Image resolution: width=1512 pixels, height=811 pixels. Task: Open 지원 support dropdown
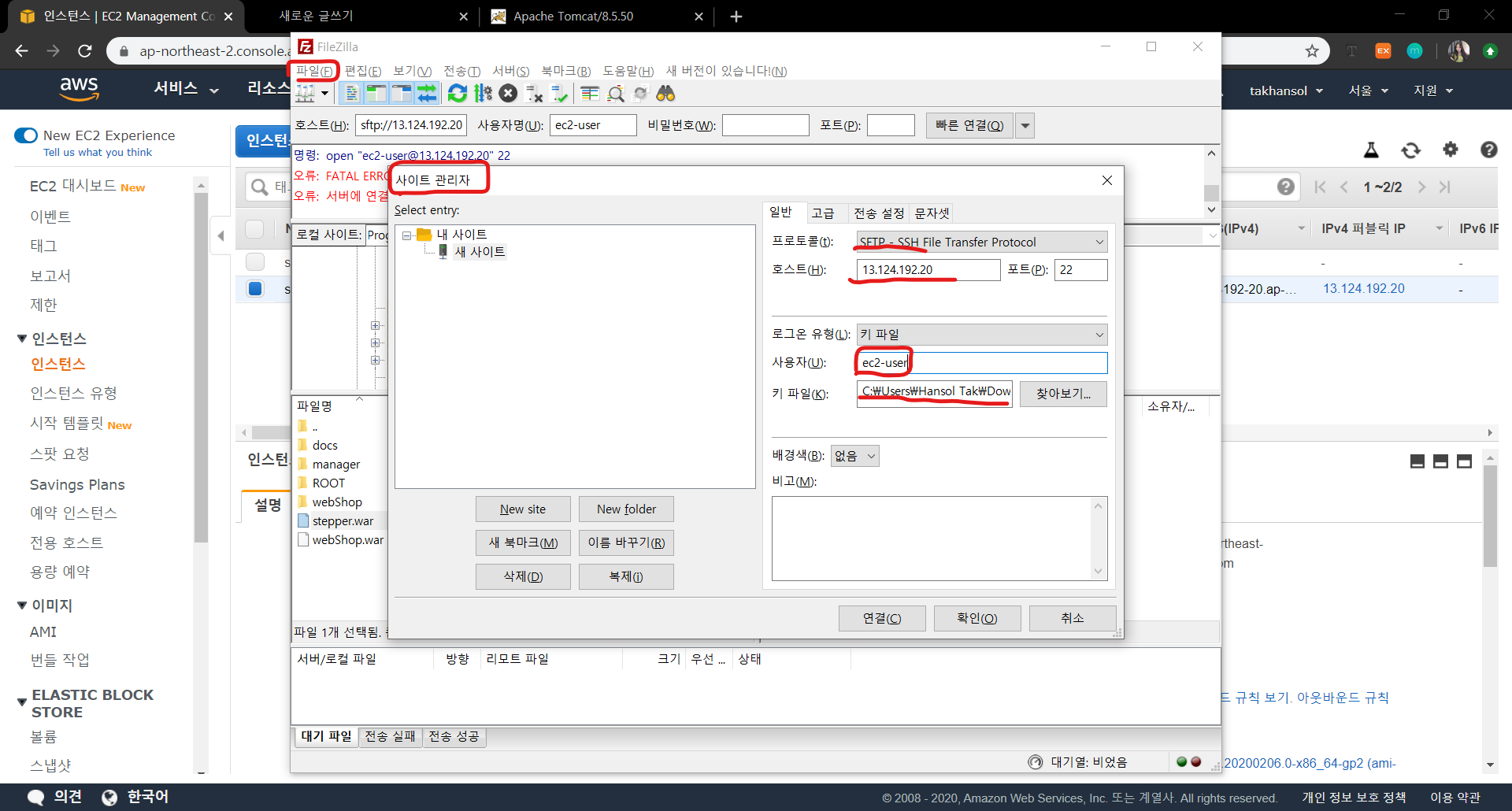(x=1433, y=91)
